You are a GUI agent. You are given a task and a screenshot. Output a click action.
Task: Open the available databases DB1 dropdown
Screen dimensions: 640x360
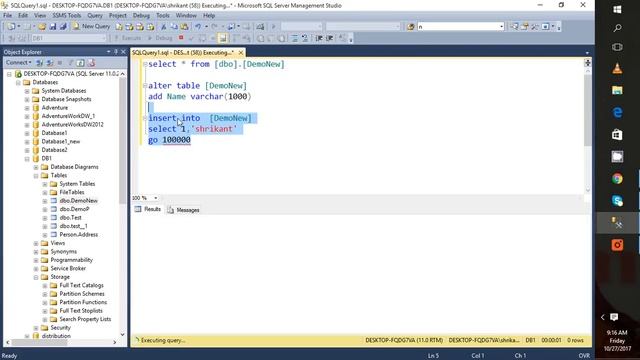point(104,38)
